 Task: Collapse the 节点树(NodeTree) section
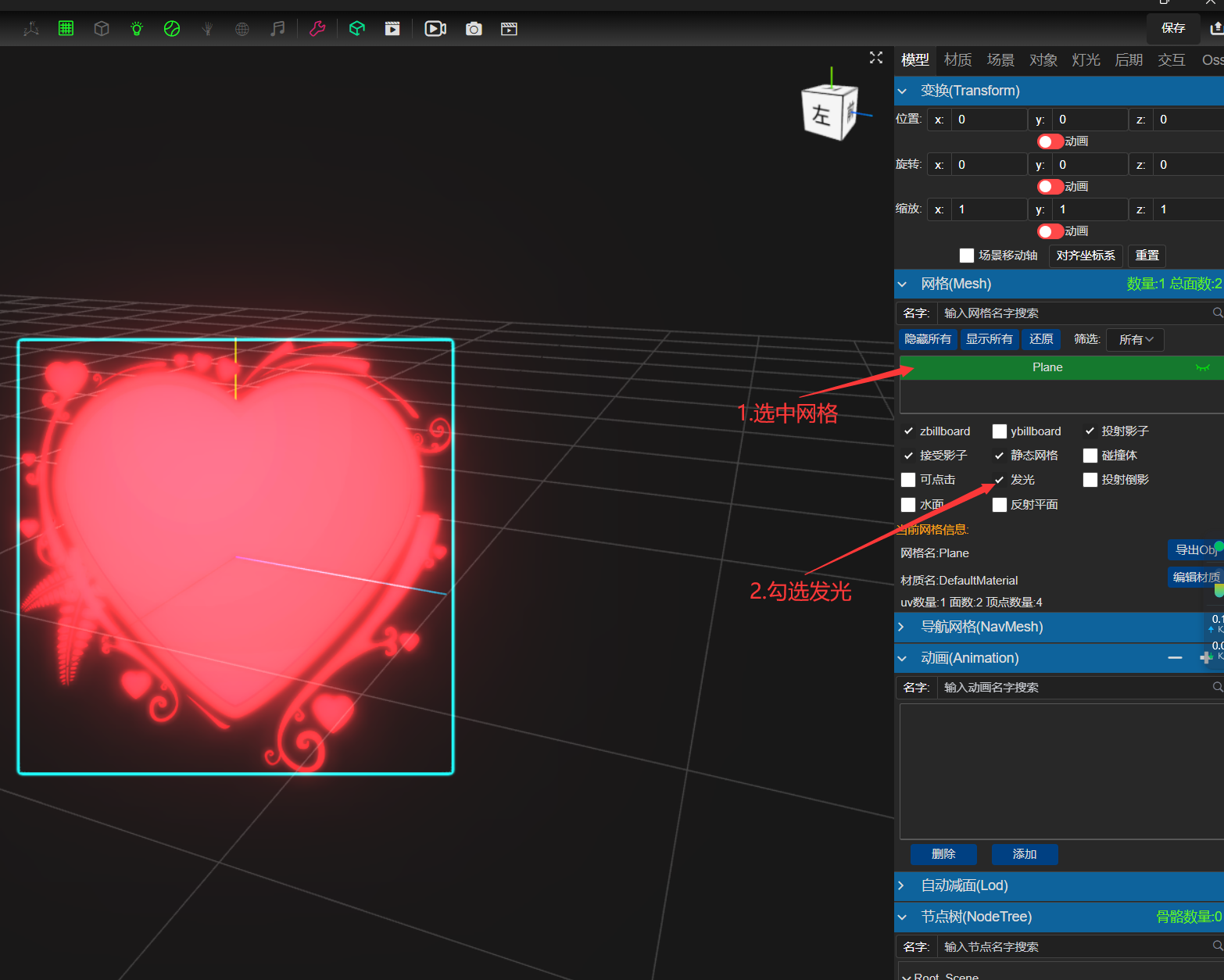[x=1059, y=917]
